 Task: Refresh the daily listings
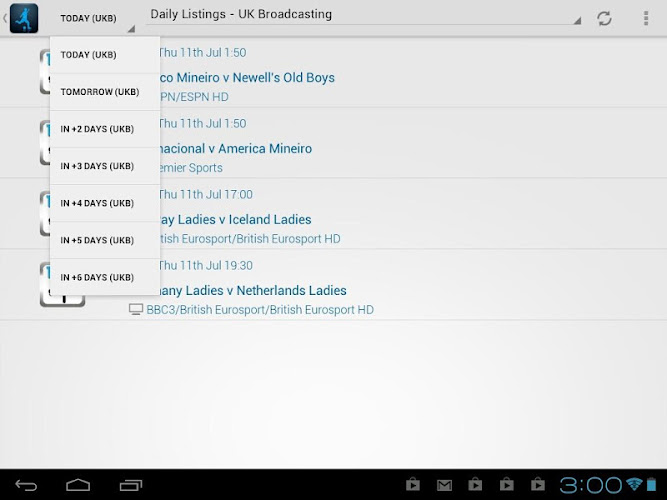click(x=604, y=18)
